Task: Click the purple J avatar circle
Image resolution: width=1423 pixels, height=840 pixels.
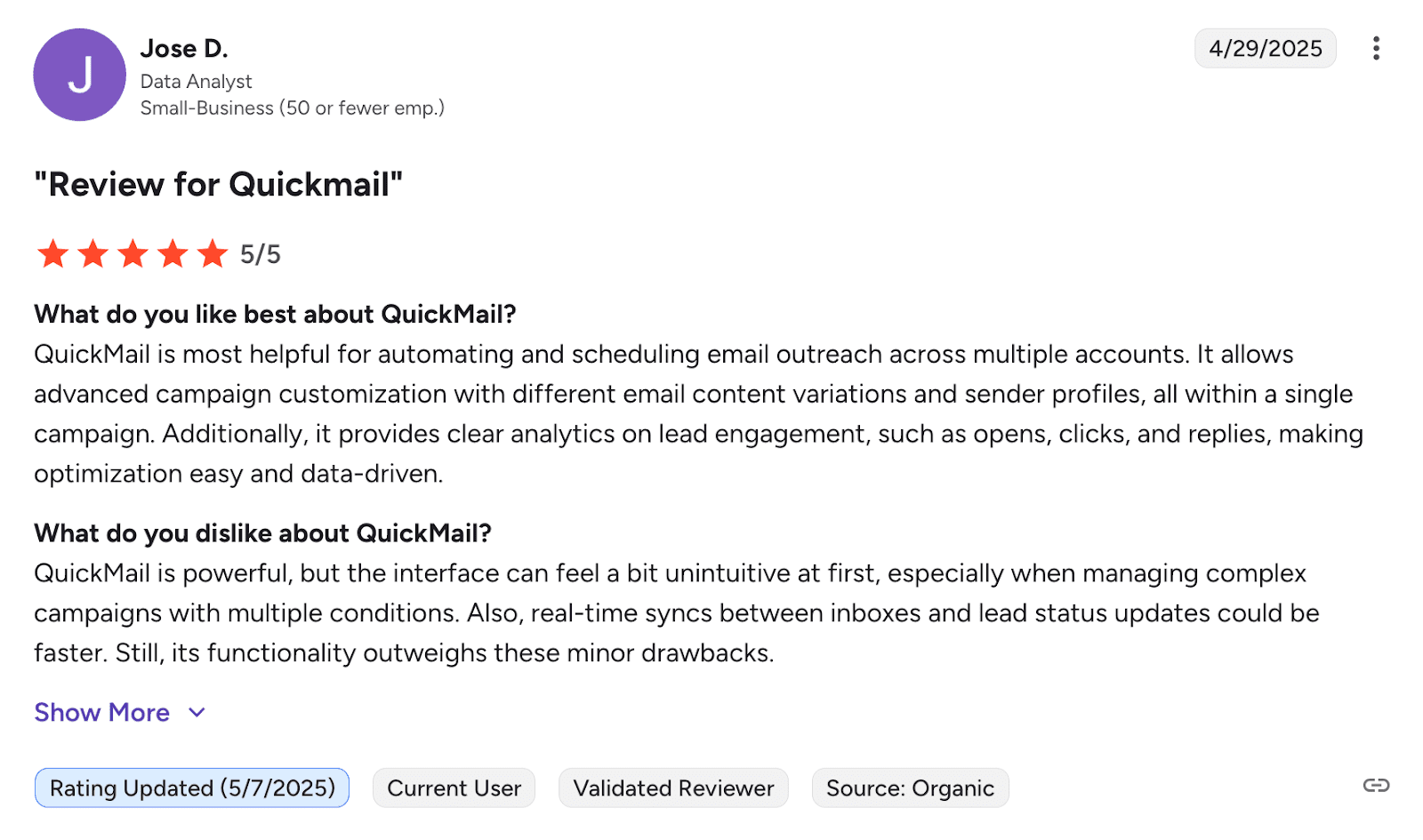Action: [80, 75]
